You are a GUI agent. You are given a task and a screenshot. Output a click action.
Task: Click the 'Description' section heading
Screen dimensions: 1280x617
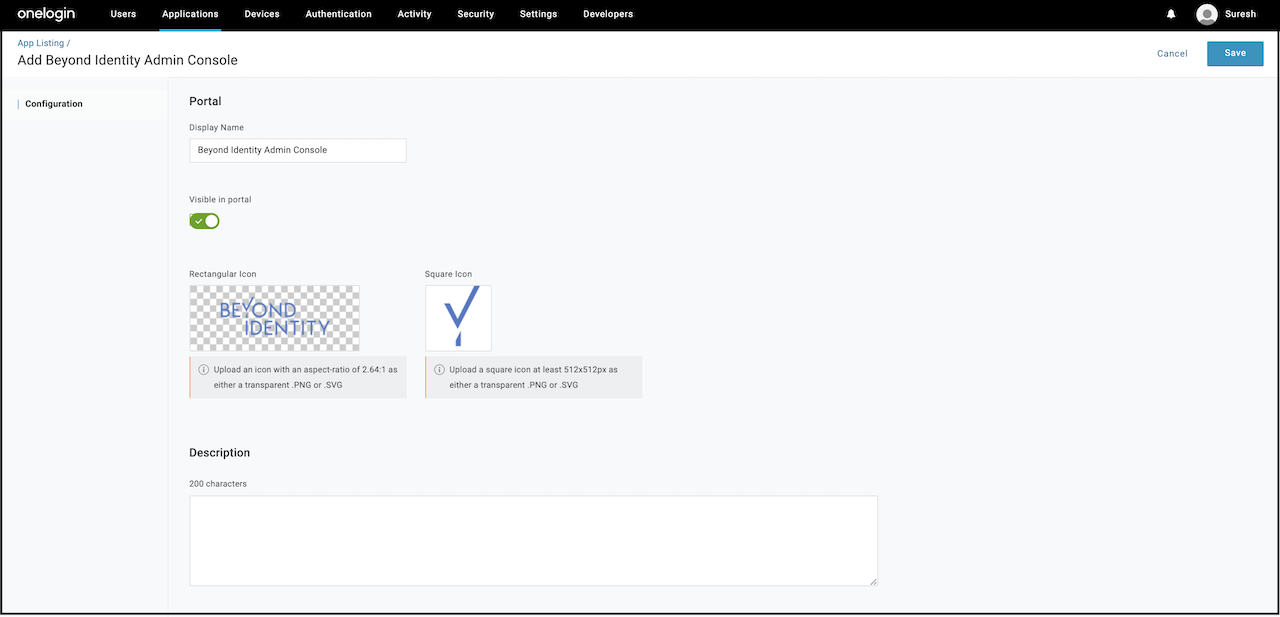[220, 453]
